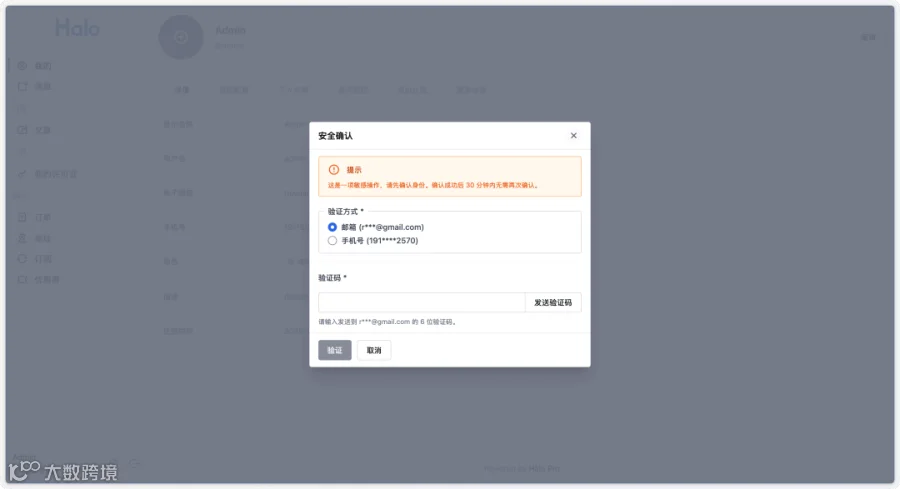Image resolution: width=900 pixels, height=489 pixels.
Task: Click the 发送验证码 button
Action: (553, 302)
